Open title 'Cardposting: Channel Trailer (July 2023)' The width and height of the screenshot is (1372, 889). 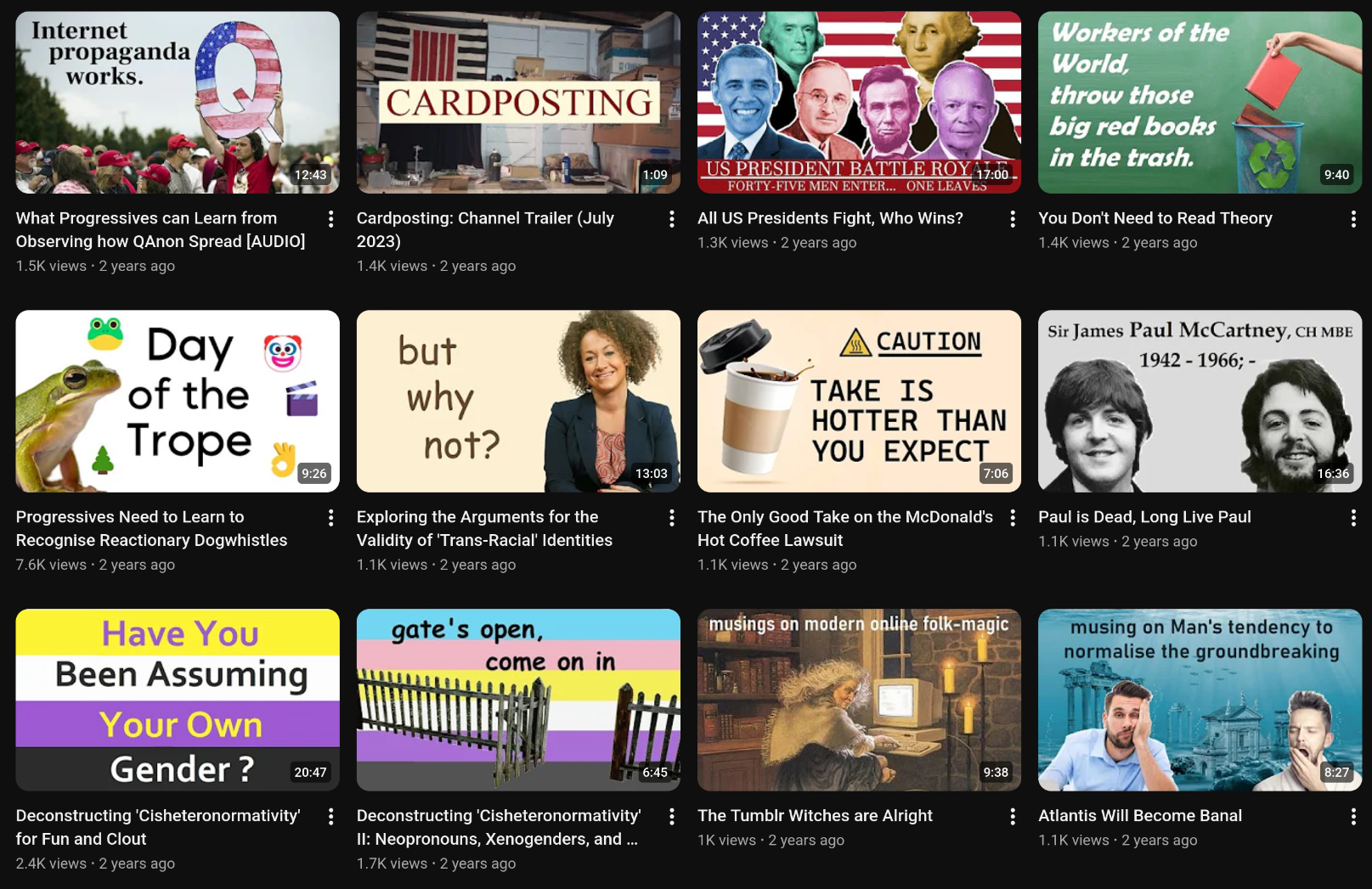tap(485, 229)
